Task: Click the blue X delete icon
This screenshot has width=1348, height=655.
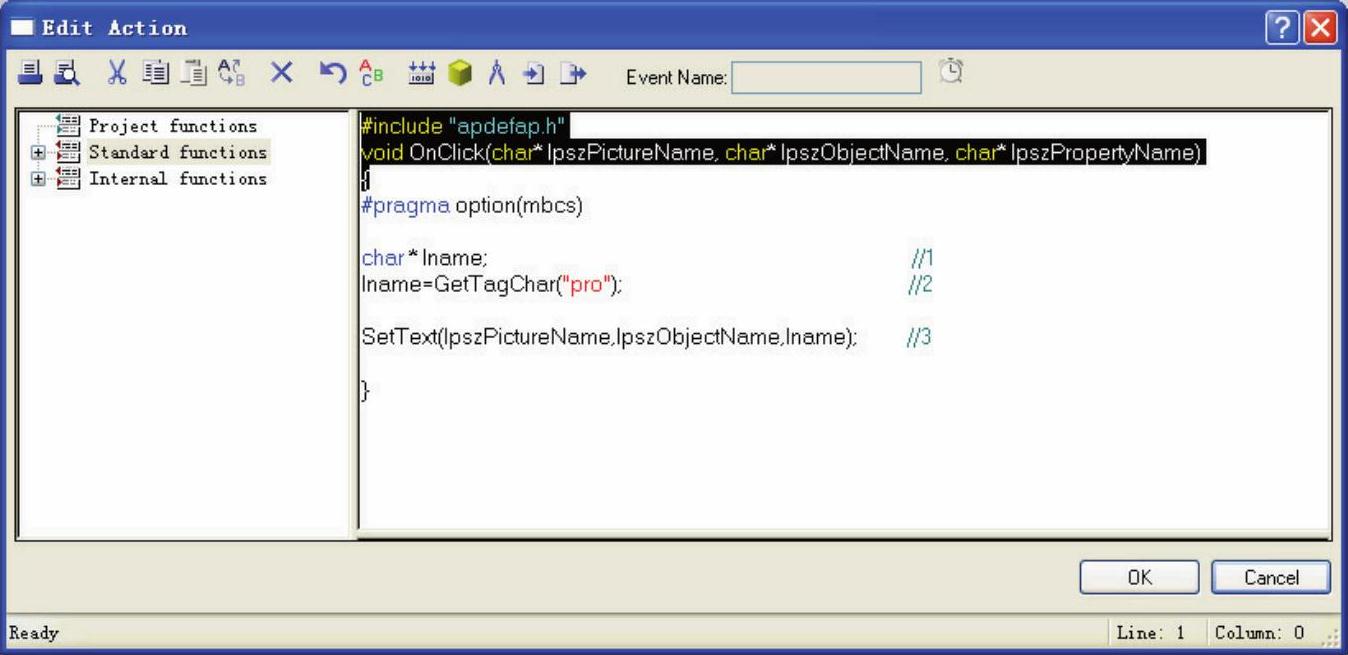Action: (x=282, y=73)
